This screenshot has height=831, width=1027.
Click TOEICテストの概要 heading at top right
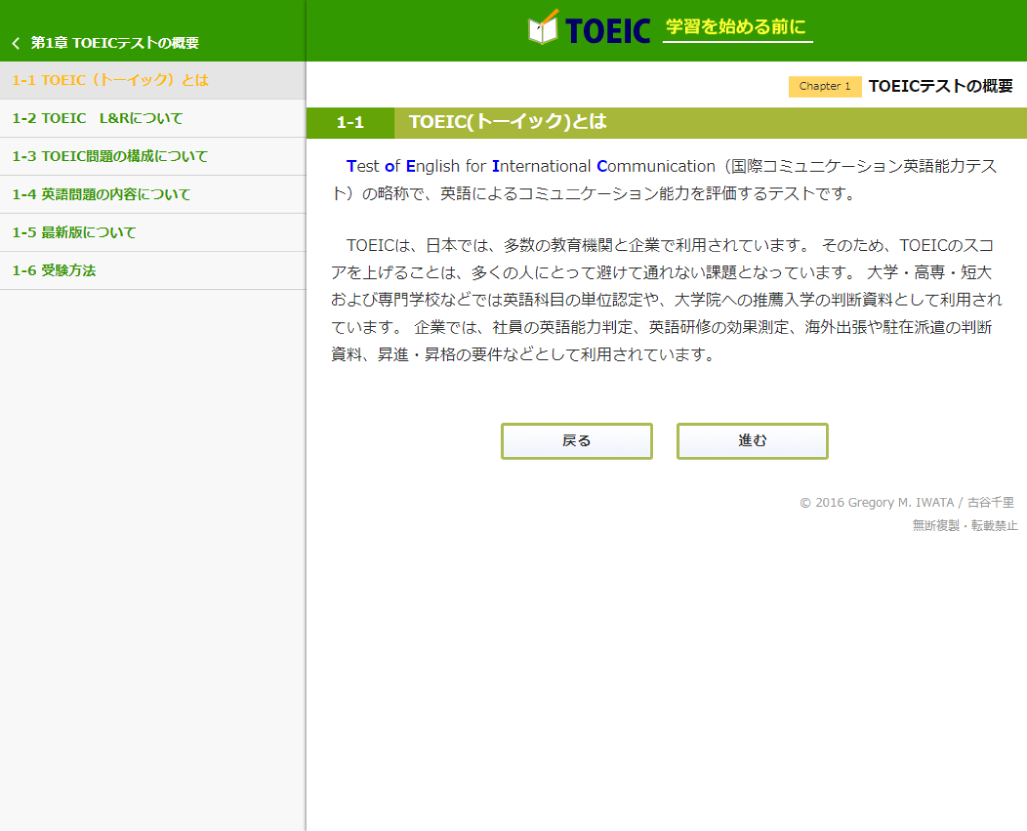coord(940,86)
